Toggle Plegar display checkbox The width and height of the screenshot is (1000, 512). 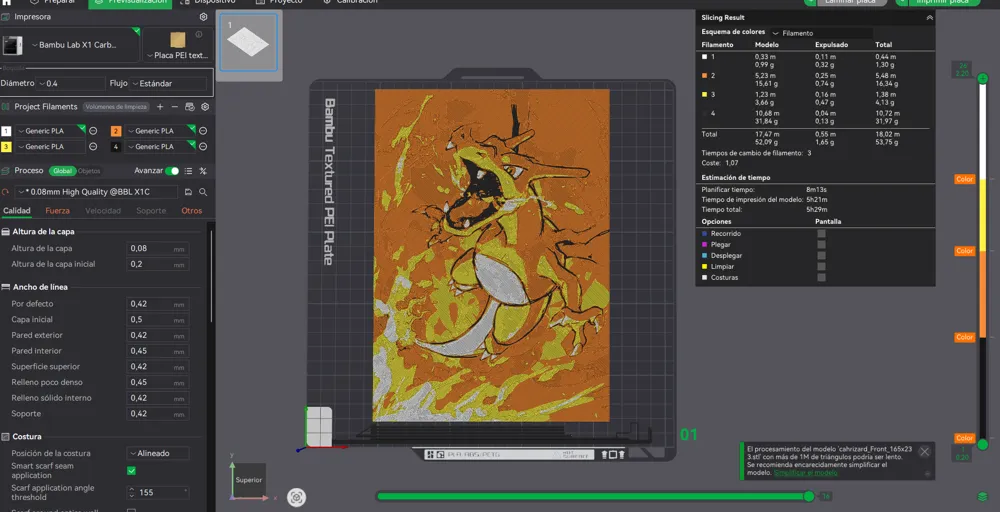coord(821,244)
